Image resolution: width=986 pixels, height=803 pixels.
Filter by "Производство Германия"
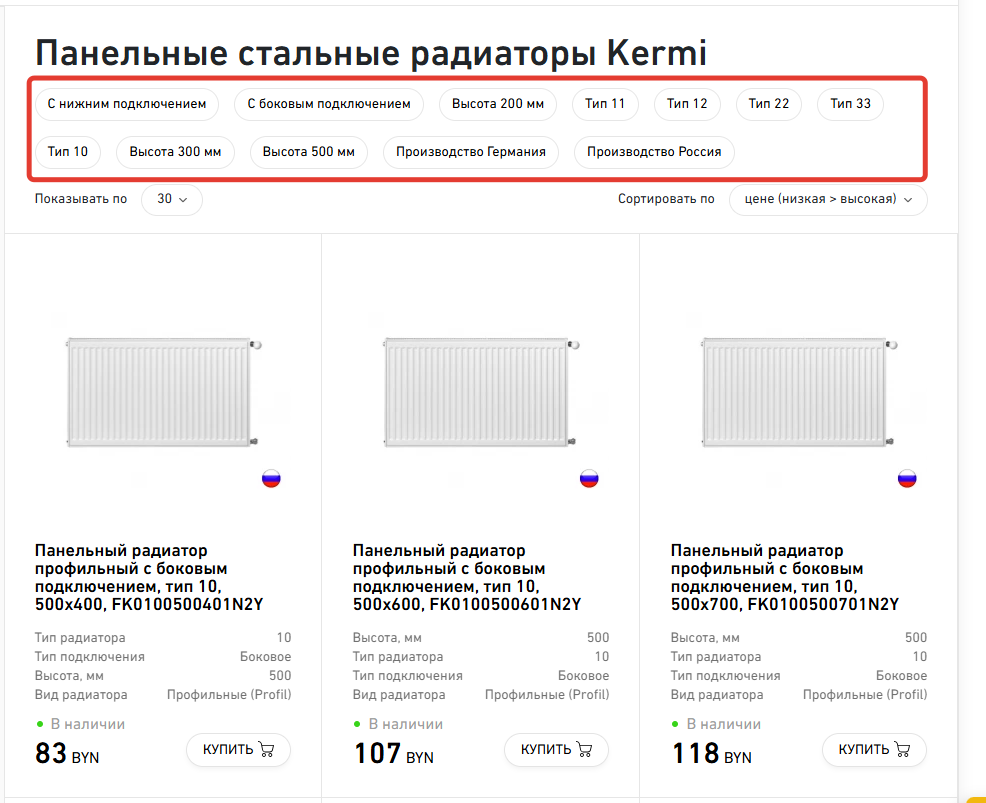(x=470, y=152)
